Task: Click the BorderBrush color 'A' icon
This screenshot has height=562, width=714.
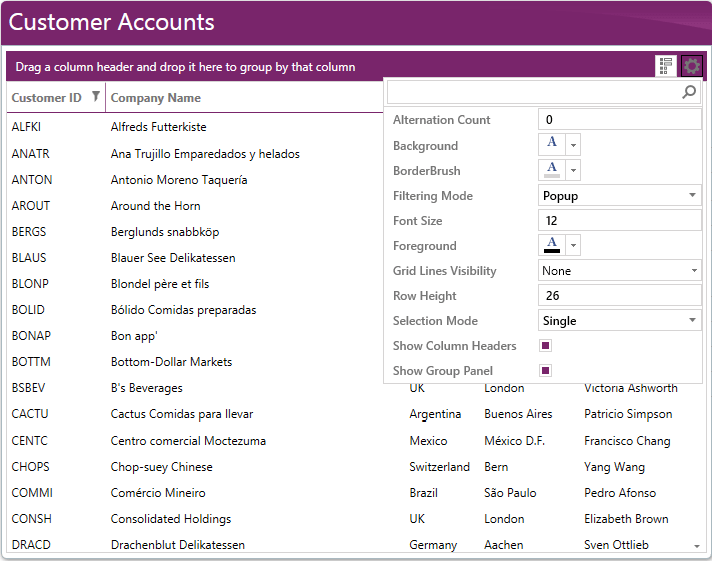Action: click(552, 170)
